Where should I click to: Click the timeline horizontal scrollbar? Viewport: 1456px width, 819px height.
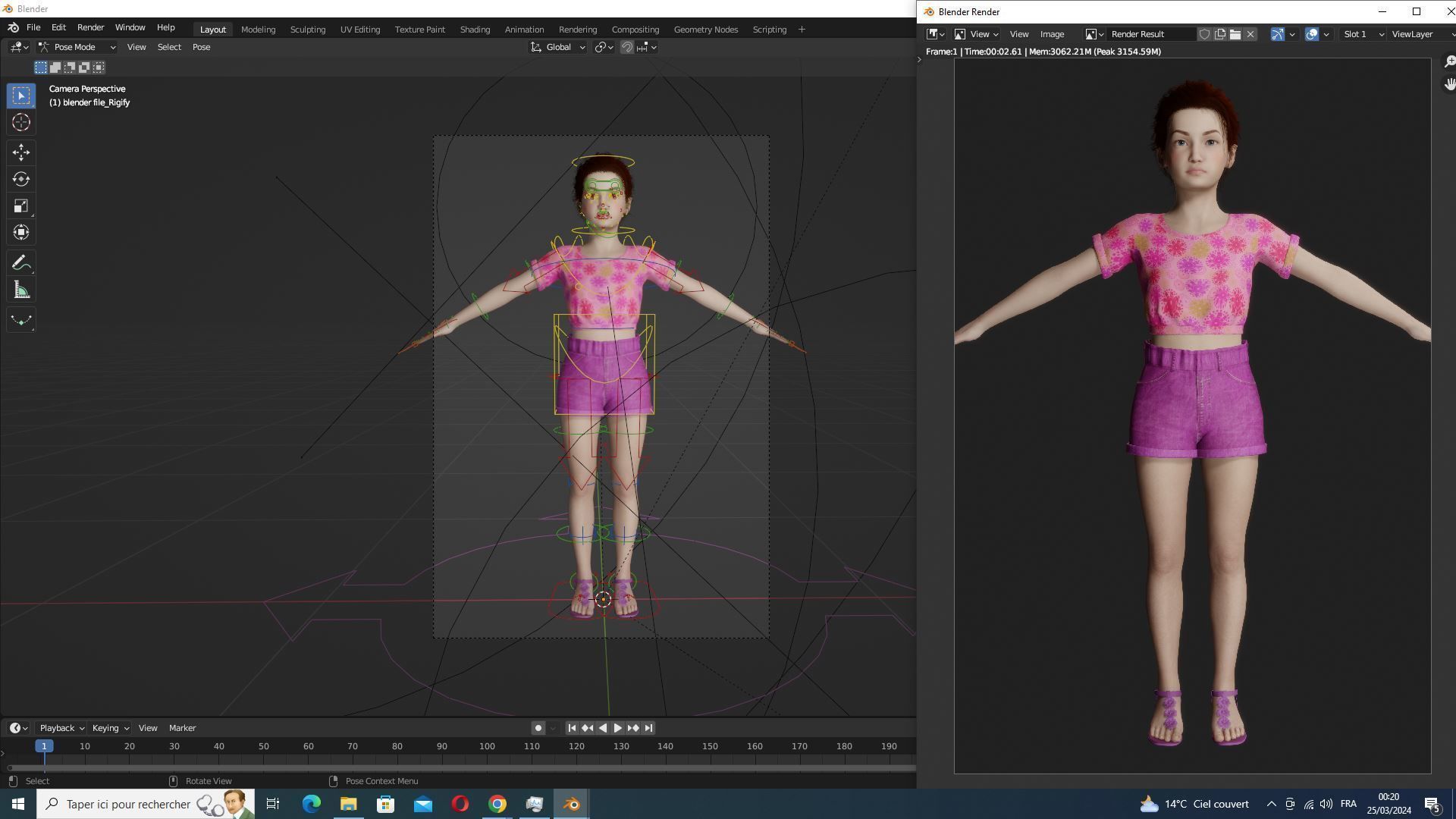pyautogui.click(x=460, y=767)
